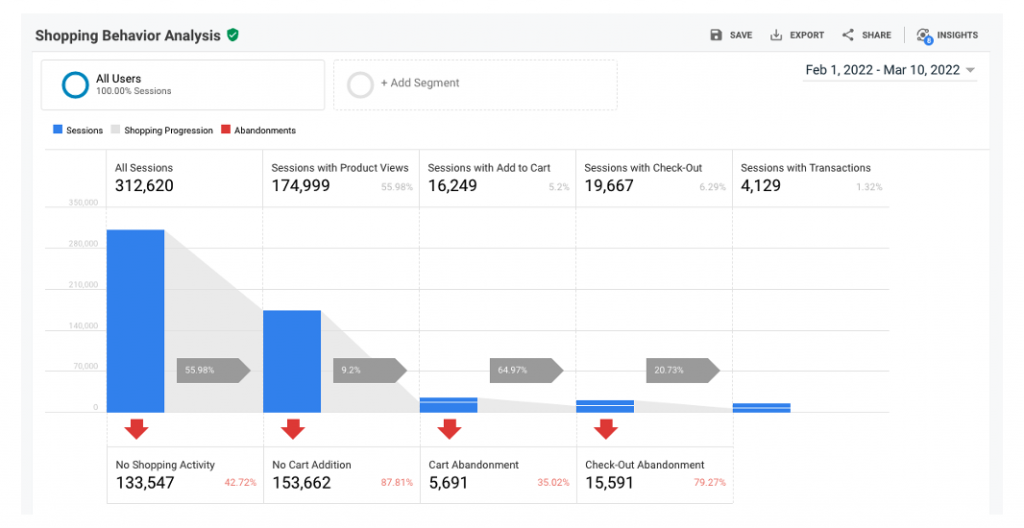Click the Export download icon
This screenshot has width=1024, height=528.
tap(776, 35)
